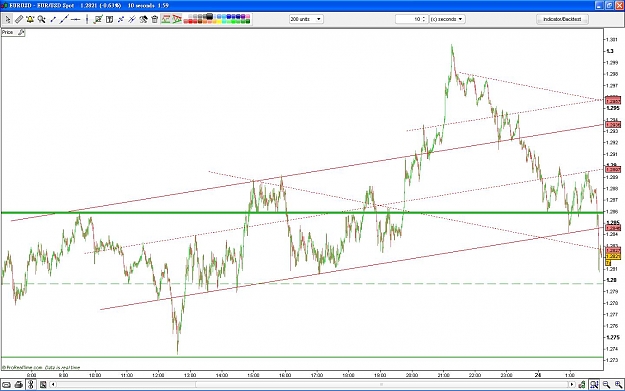This screenshot has width=625, height=391.
Task: Select the dotted points drawing tool
Action: click(x=121, y=19)
